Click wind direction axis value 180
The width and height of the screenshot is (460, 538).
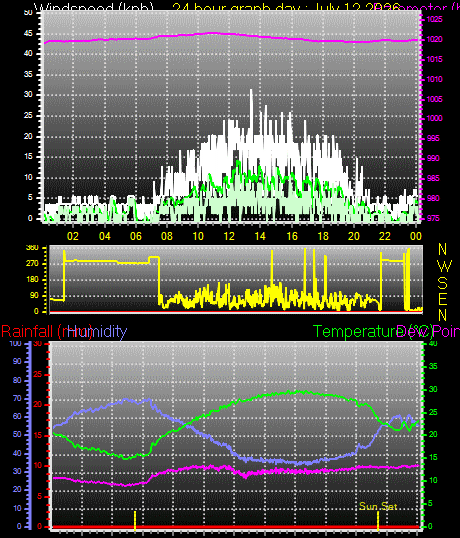coord(32,279)
